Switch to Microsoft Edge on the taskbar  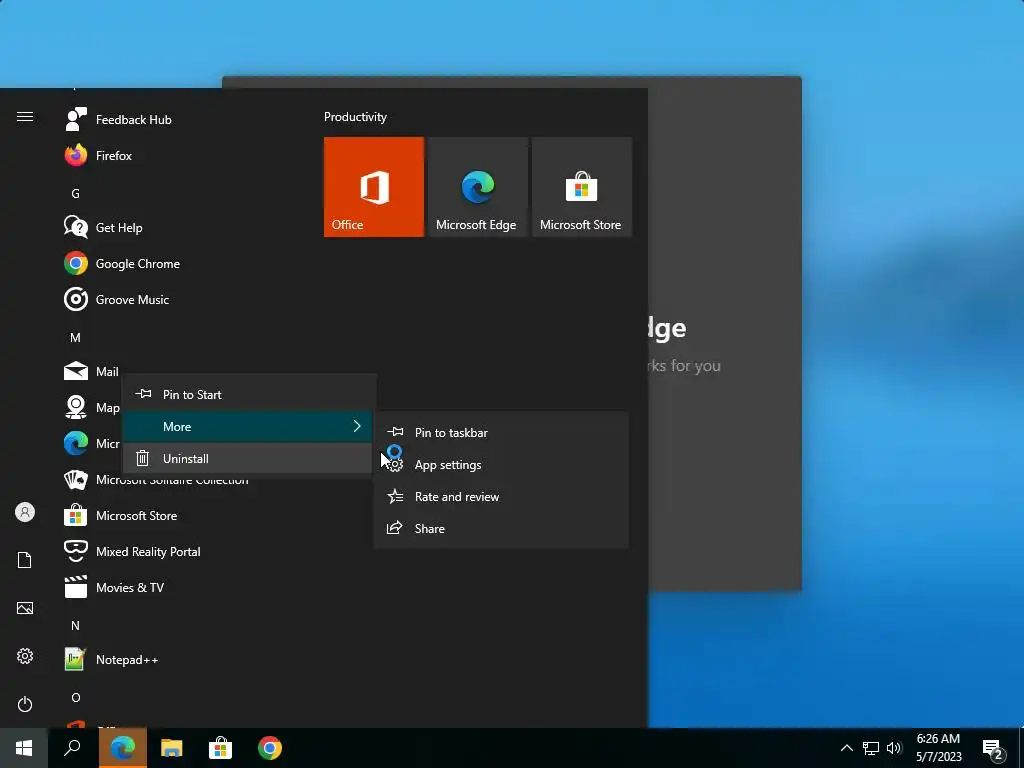coord(123,748)
